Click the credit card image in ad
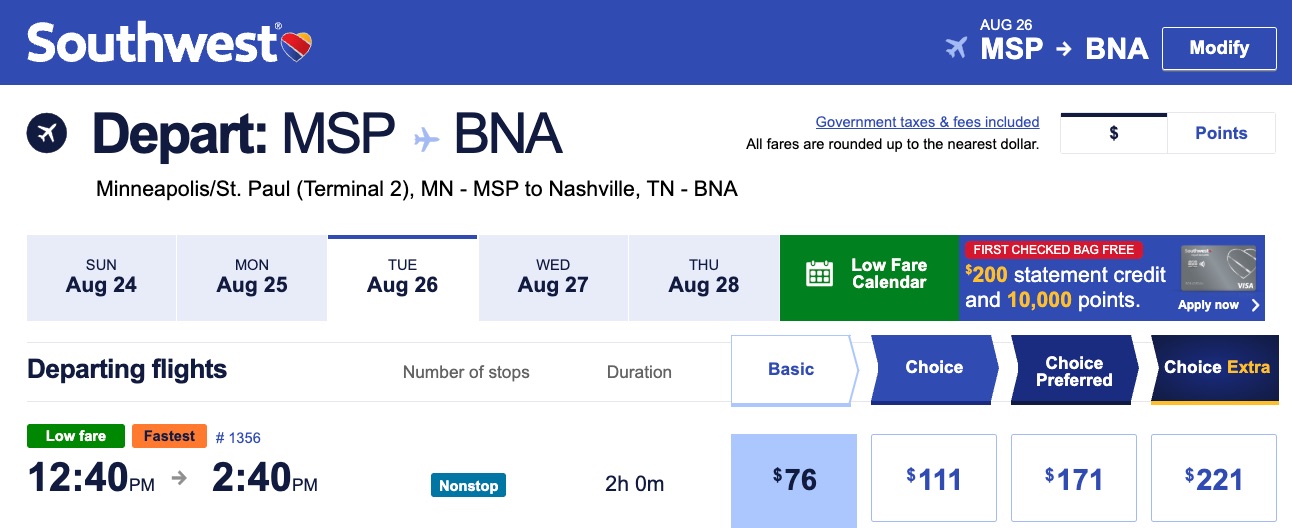 click(1220, 268)
